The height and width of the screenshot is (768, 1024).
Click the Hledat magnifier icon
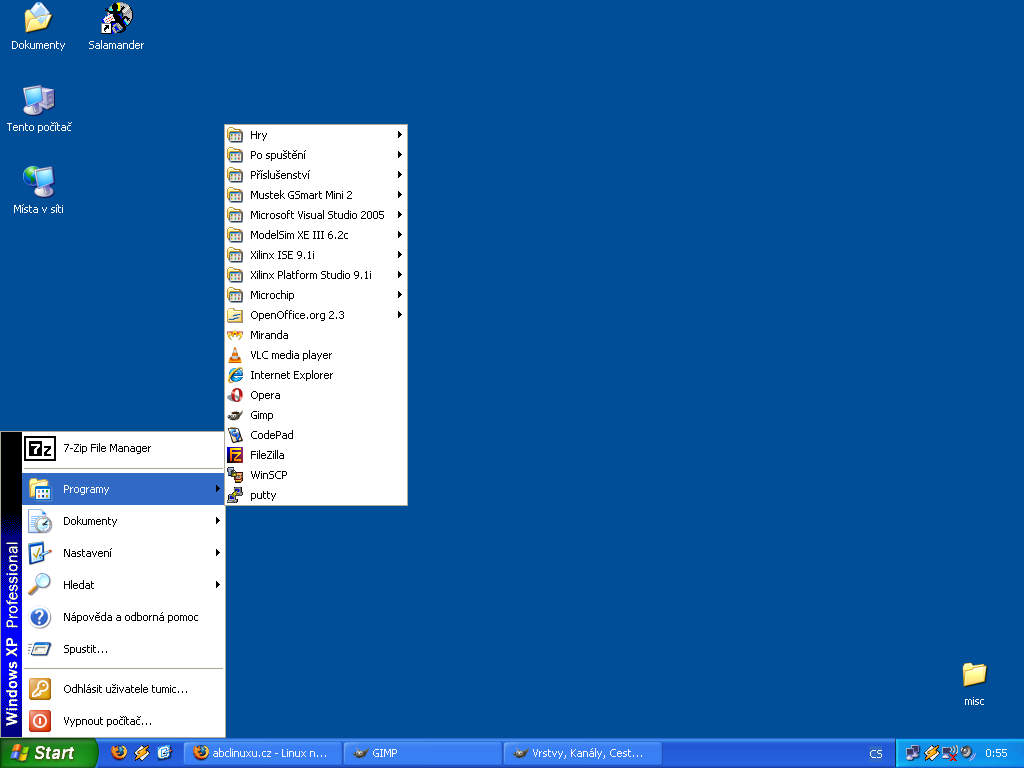pos(40,584)
